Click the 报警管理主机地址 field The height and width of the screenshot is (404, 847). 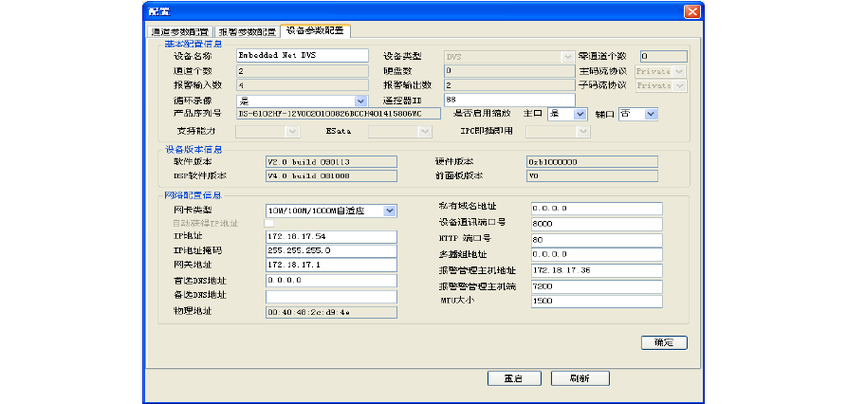click(596, 271)
